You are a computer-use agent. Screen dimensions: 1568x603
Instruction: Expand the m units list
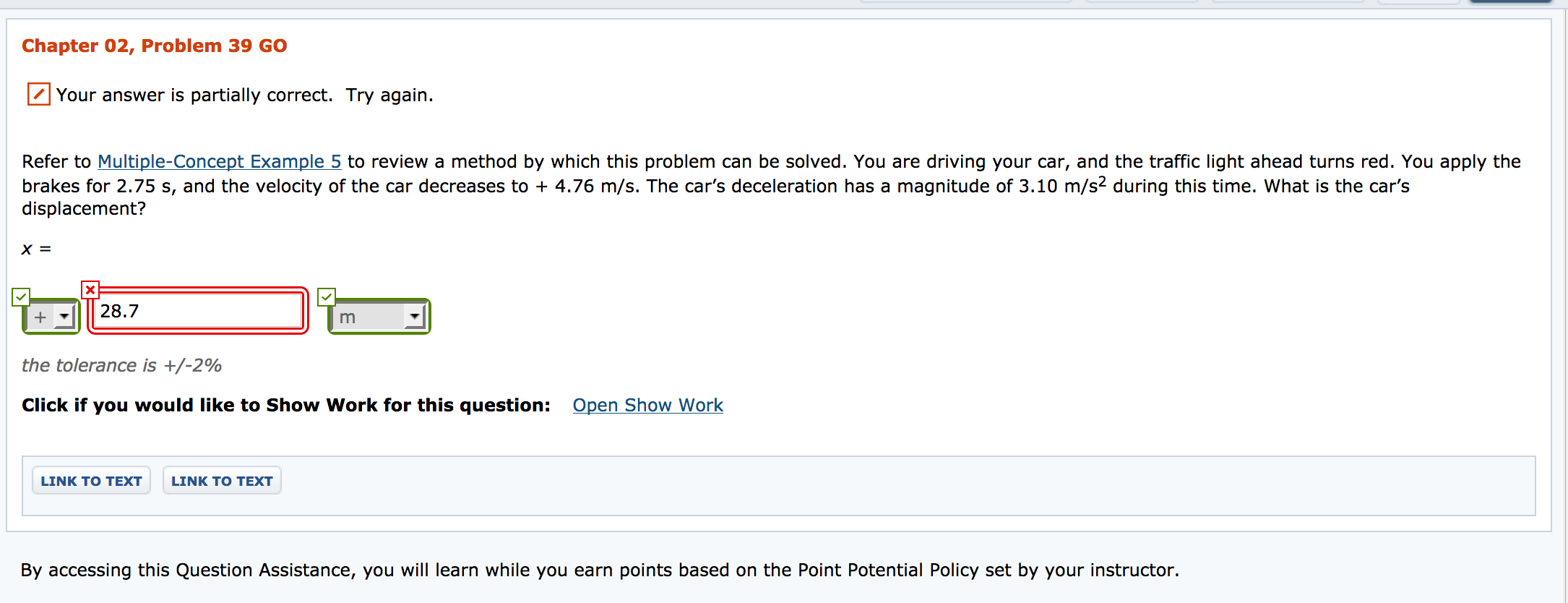coord(413,316)
